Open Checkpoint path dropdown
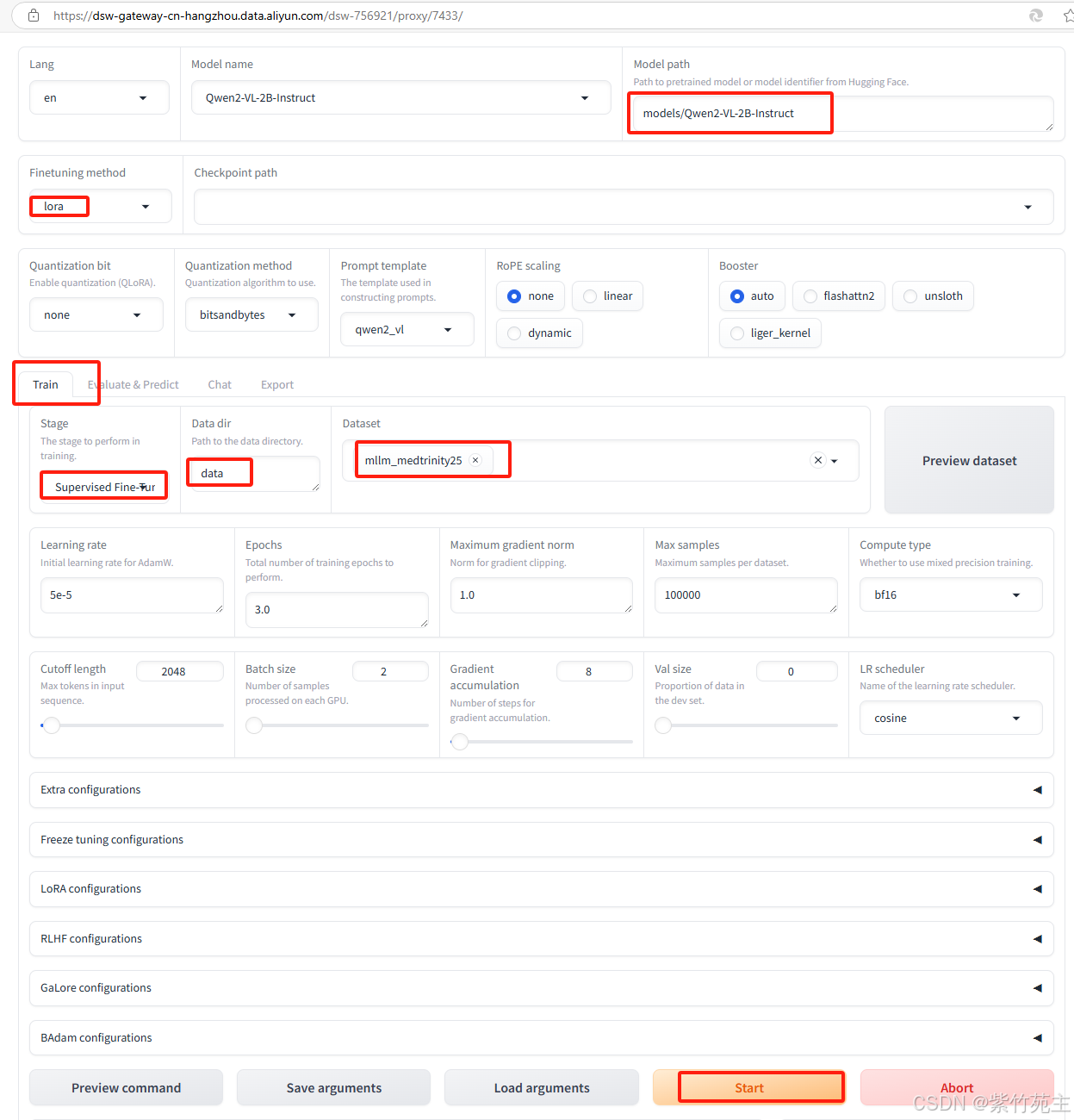 click(x=624, y=207)
